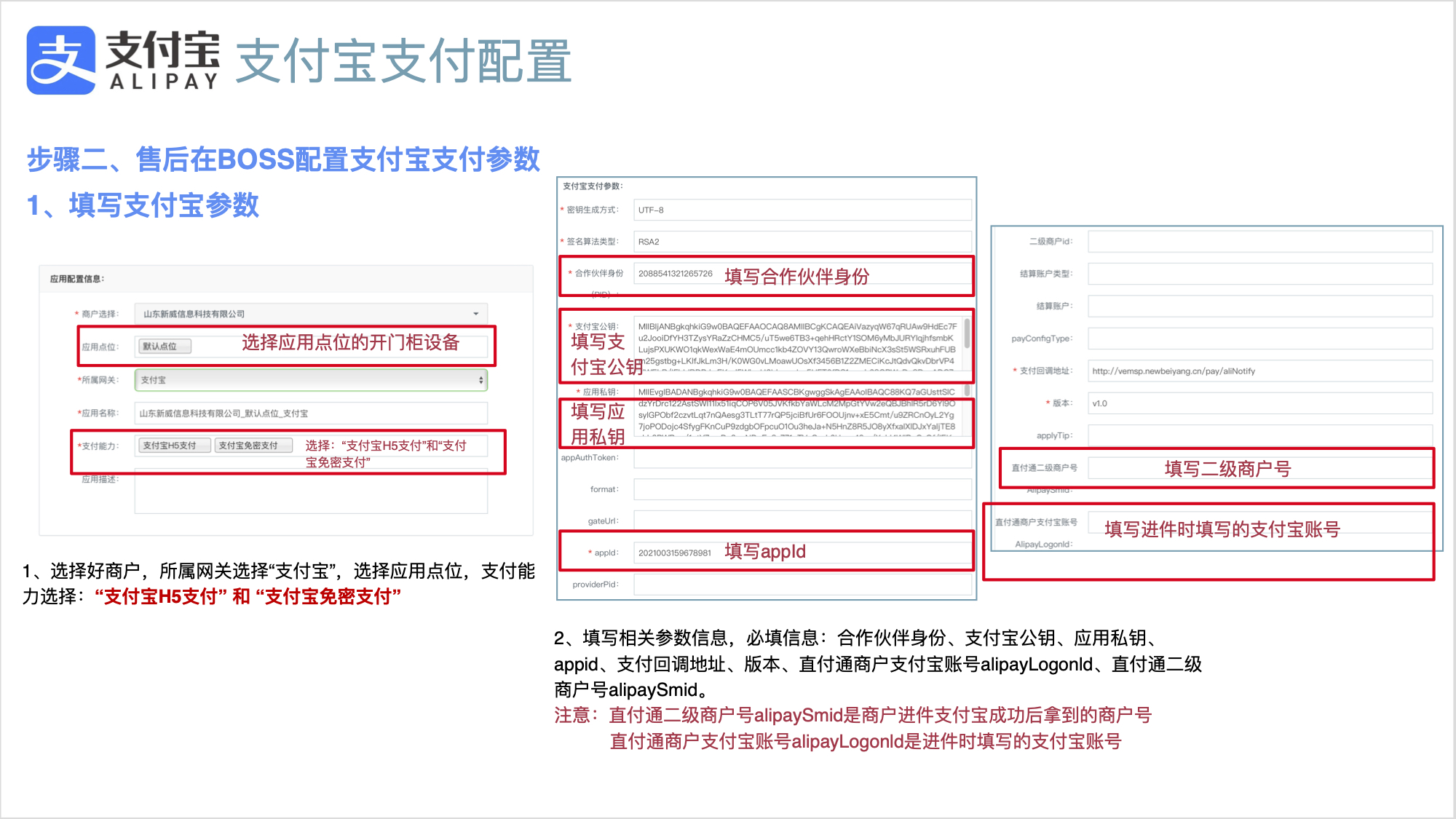The height and width of the screenshot is (819, 1456).
Task: Click the 签名算法类型 field showing RSA2
Action: click(802, 242)
